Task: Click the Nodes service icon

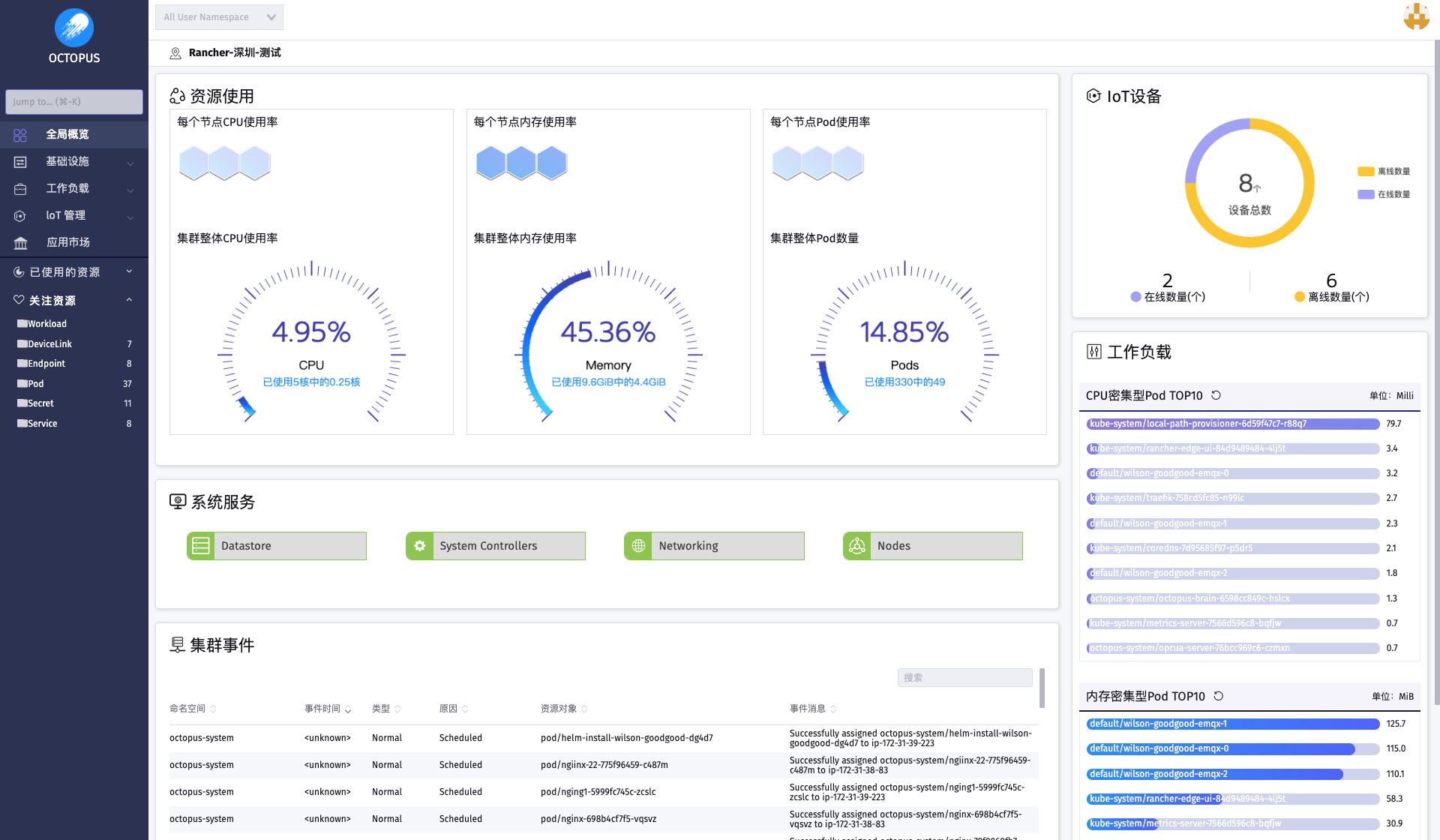Action: coord(857,546)
